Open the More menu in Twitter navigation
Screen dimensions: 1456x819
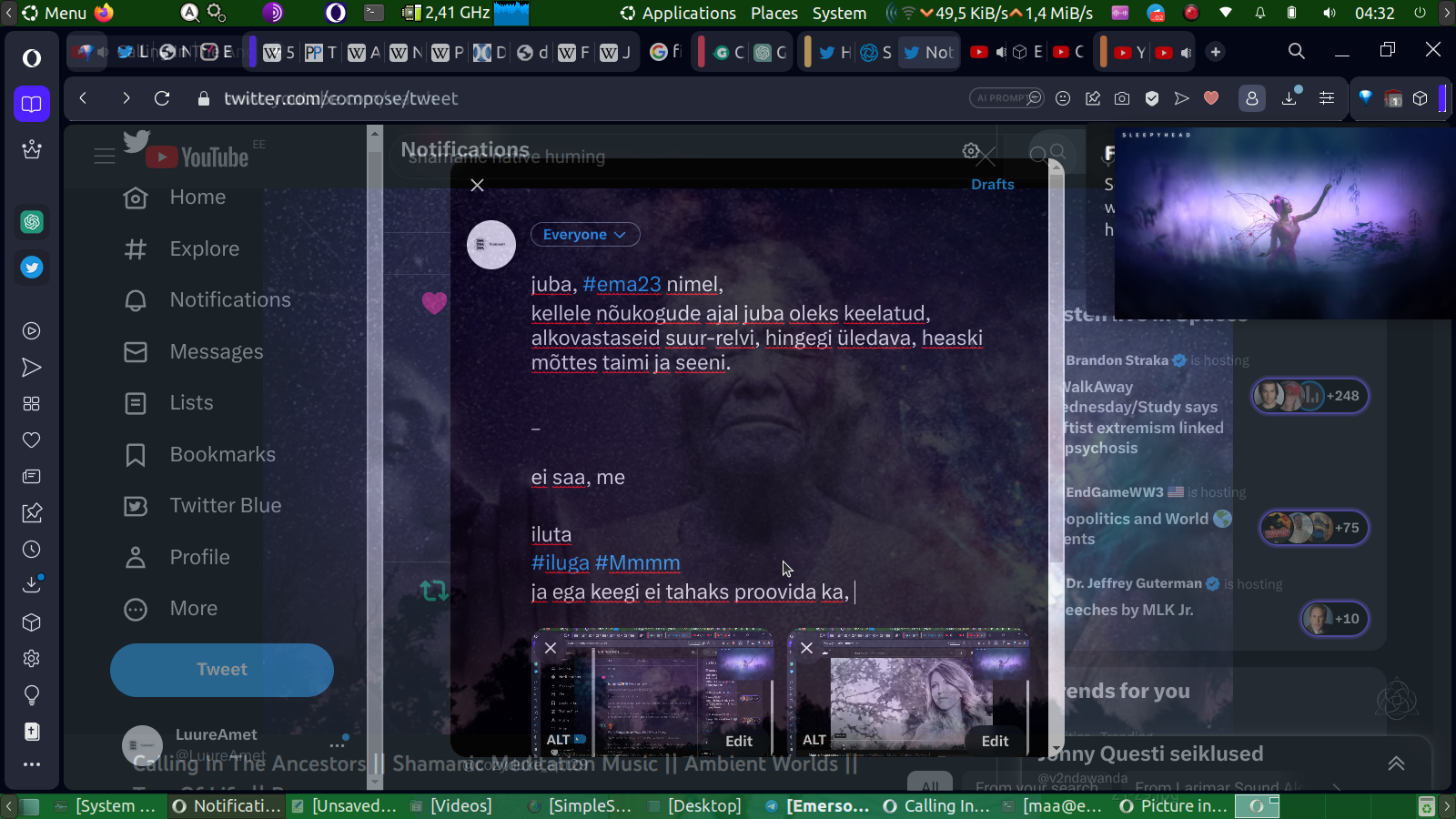171,609
